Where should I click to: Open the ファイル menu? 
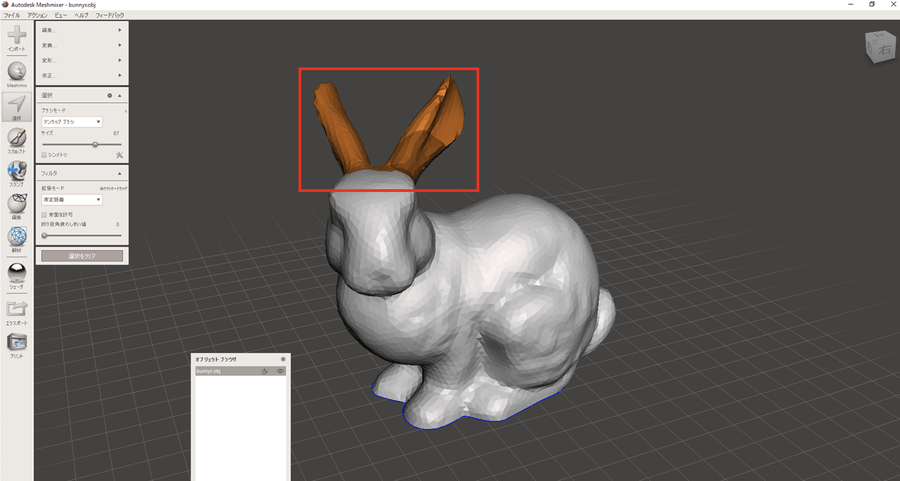click(12, 15)
